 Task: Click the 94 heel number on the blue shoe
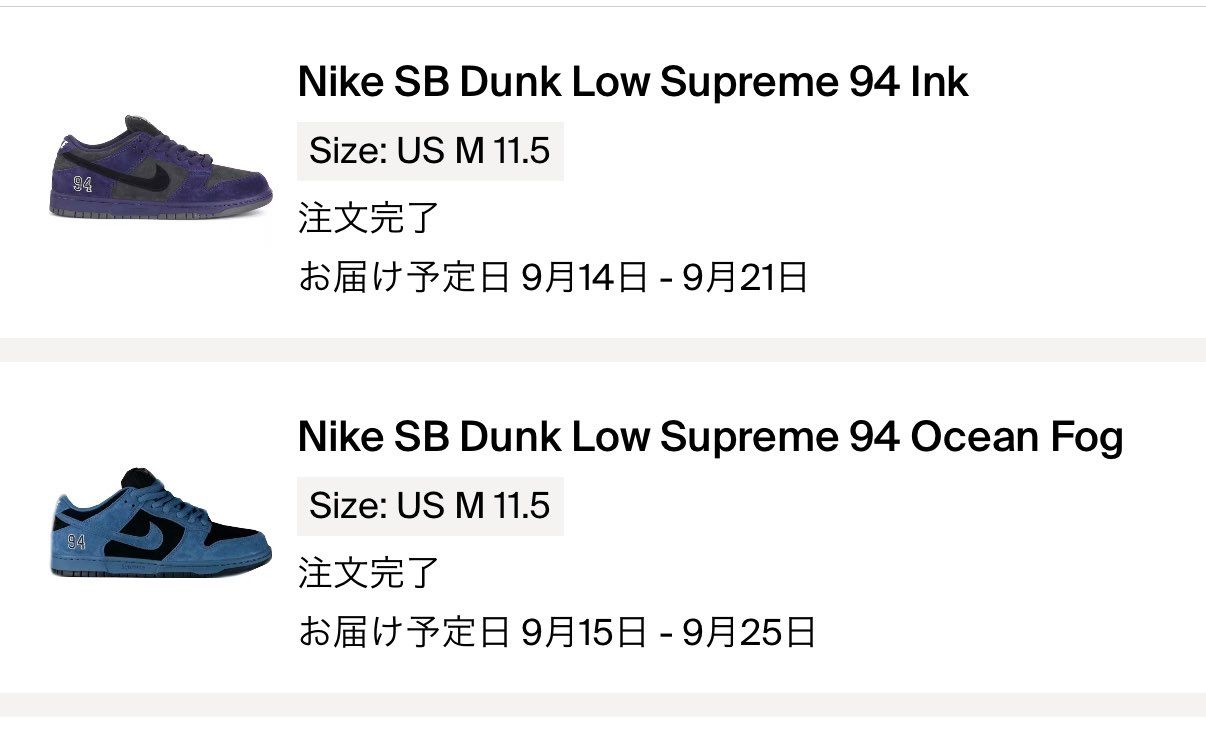(77, 541)
